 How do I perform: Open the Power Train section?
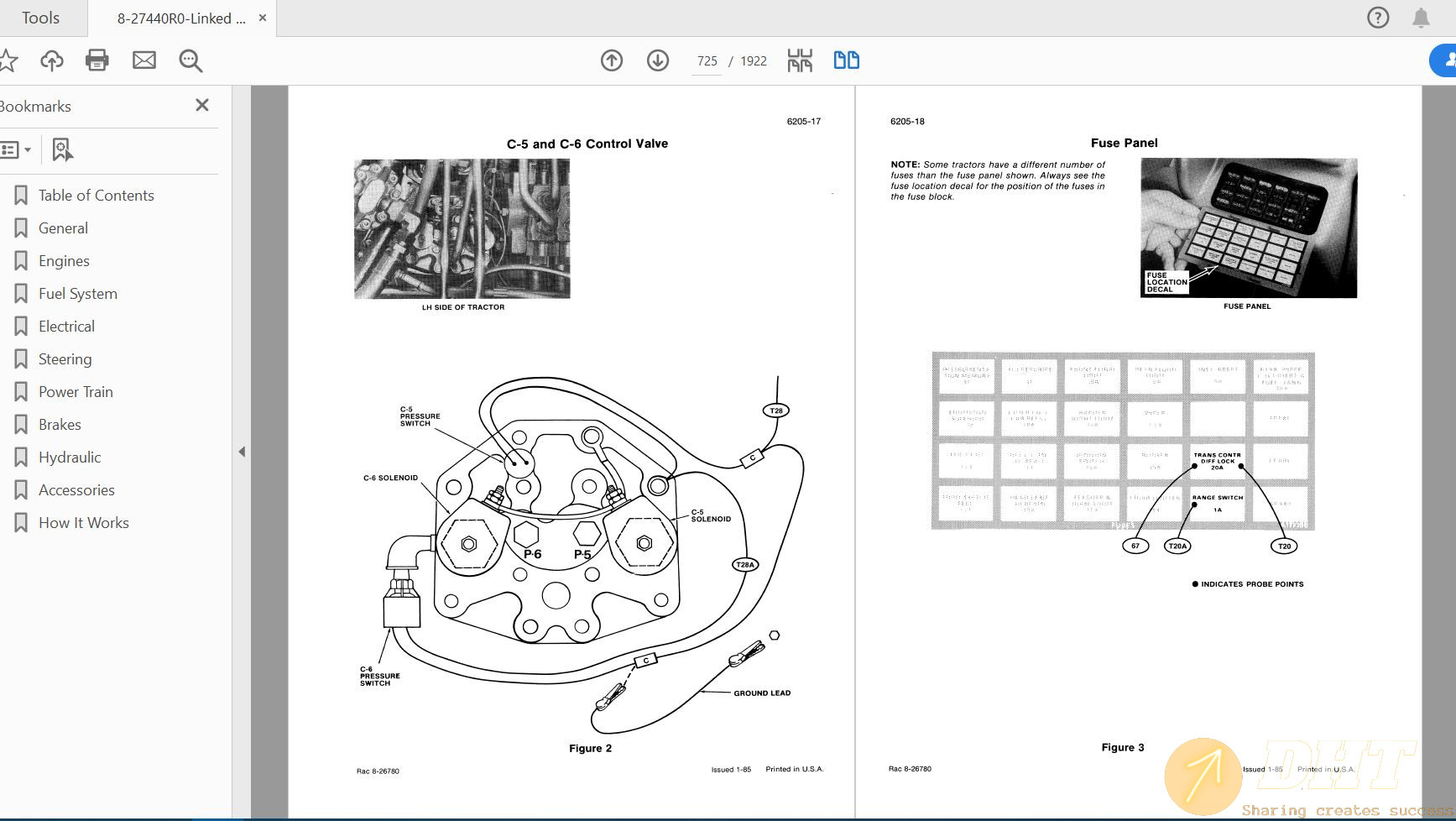[x=76, y=391]
